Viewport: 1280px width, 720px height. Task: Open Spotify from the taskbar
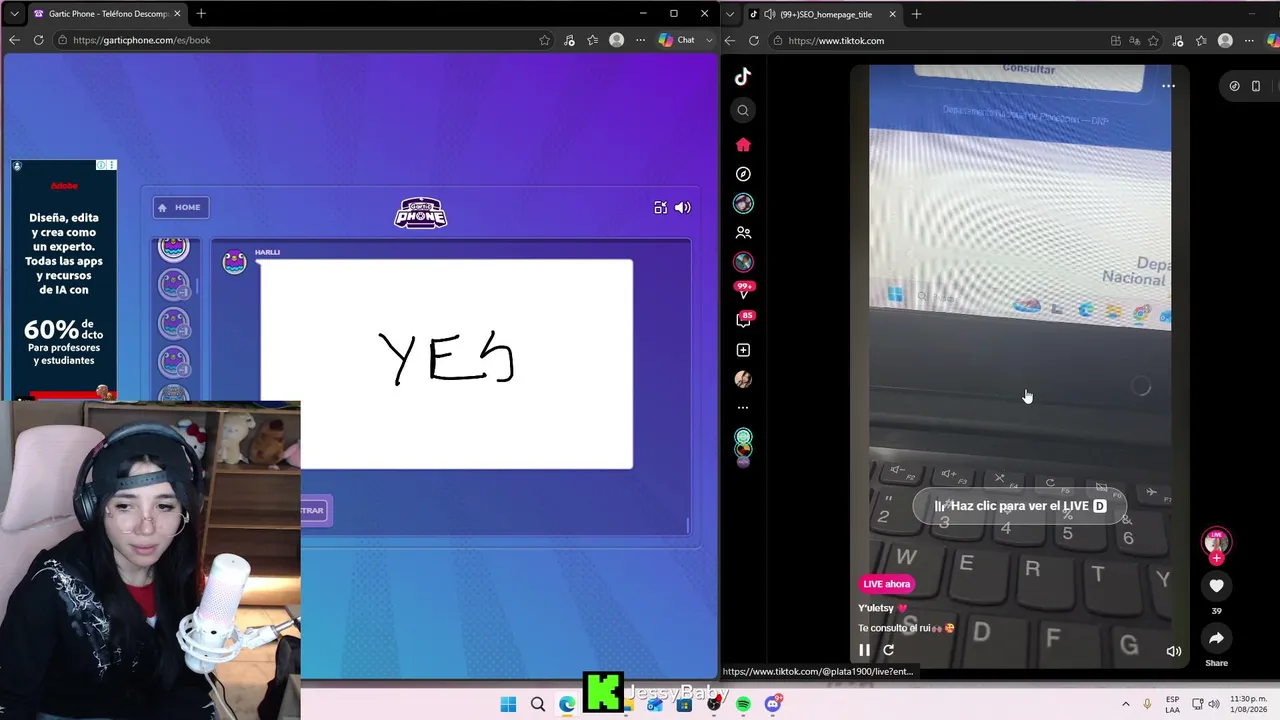743,705
